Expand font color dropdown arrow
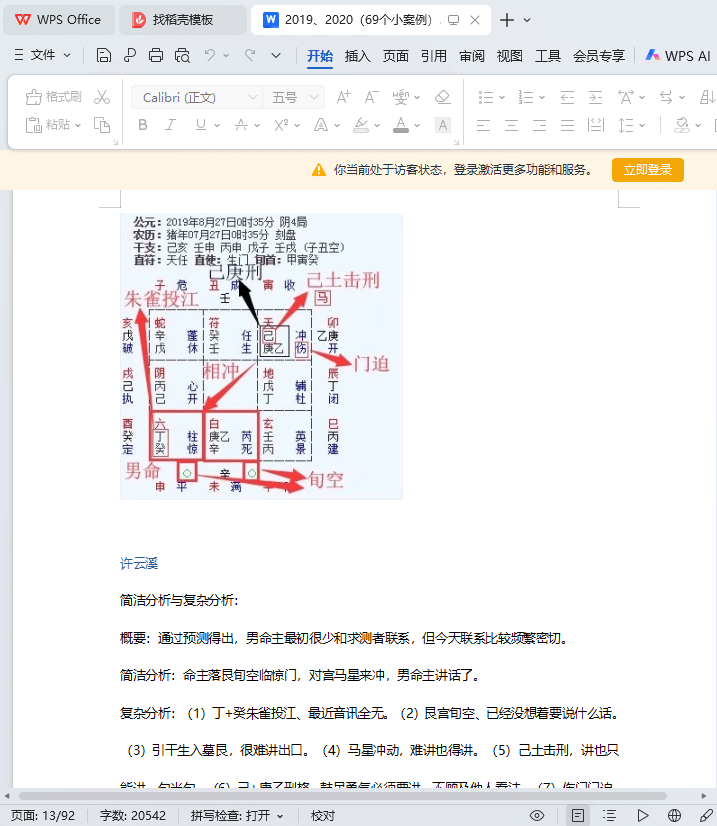 [x=417, y=125]
